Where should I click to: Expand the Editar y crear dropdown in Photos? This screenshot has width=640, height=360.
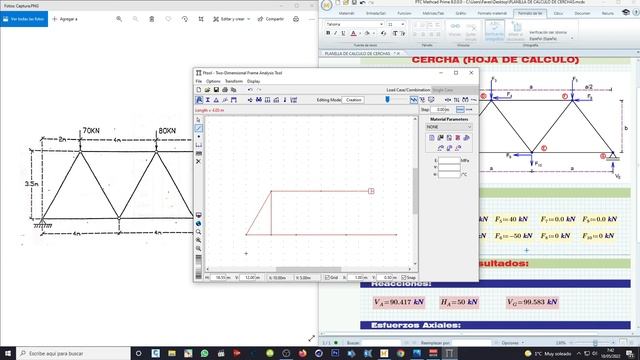pos(231,19)
